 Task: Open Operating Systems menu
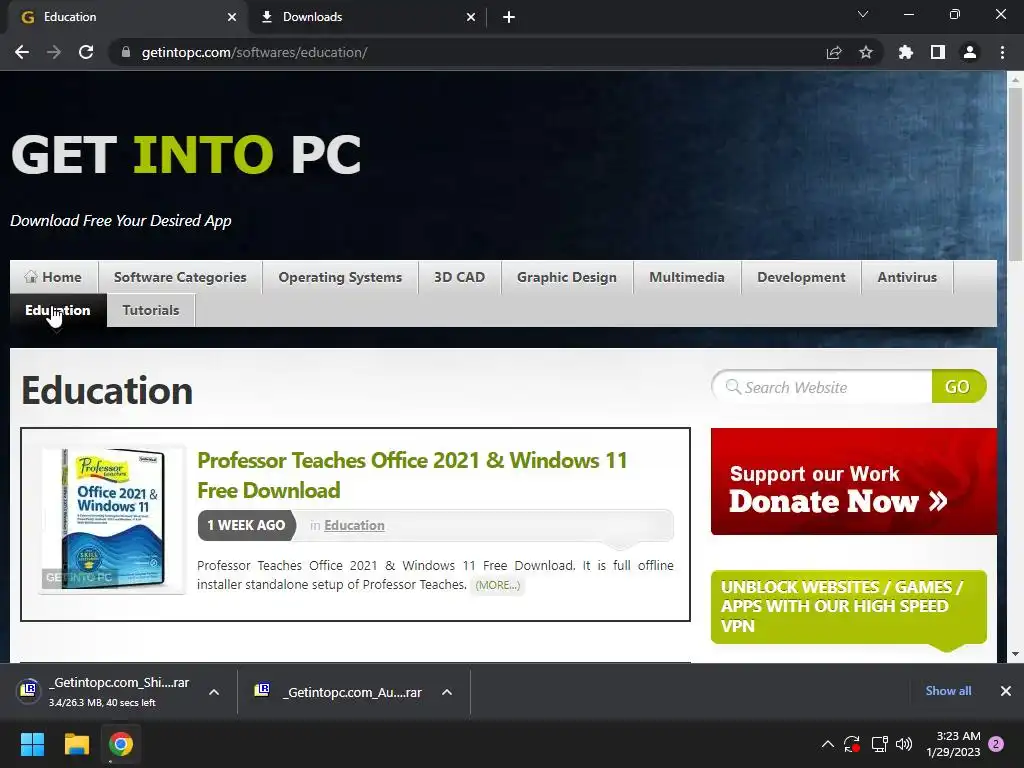340,277
